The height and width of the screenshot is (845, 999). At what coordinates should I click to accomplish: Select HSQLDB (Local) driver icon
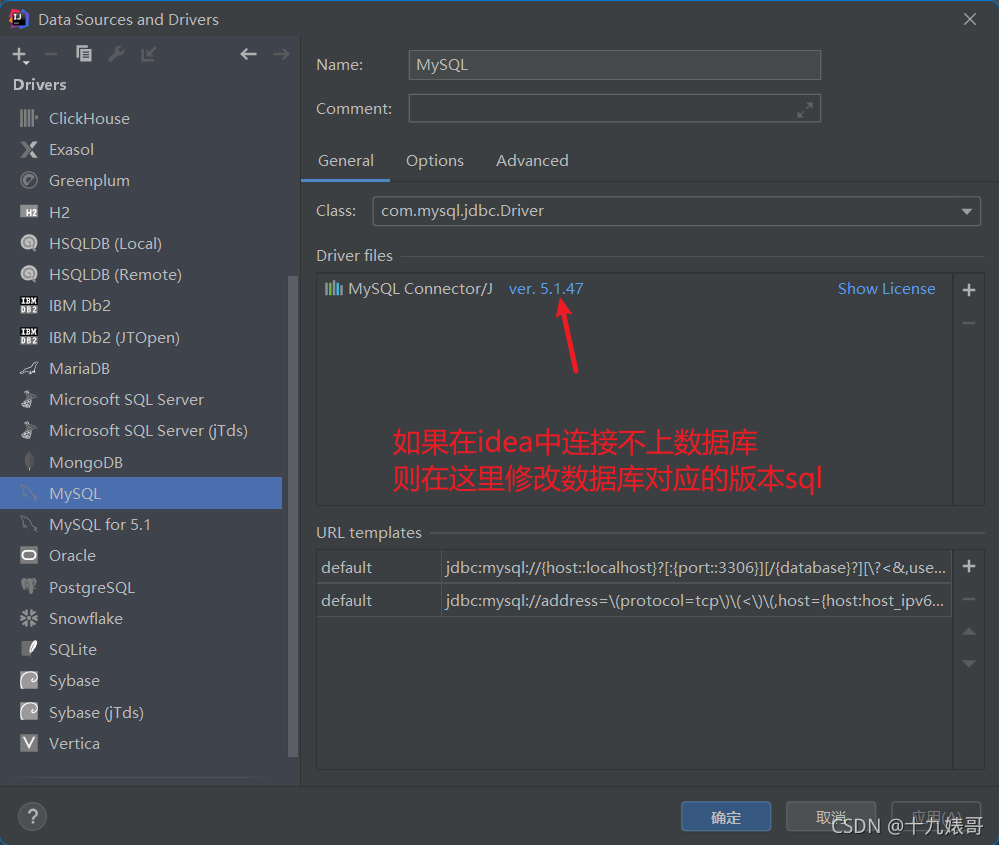click(29, 243)
